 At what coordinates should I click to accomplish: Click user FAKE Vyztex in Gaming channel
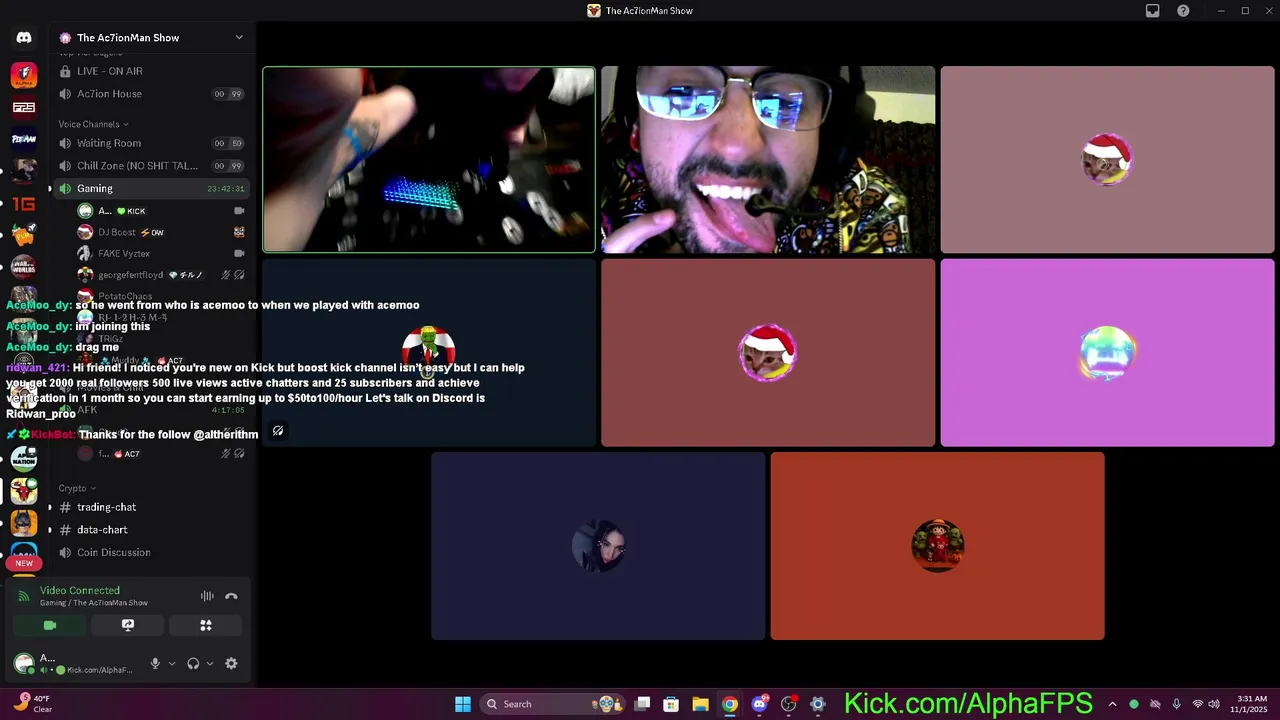[160, 254]
